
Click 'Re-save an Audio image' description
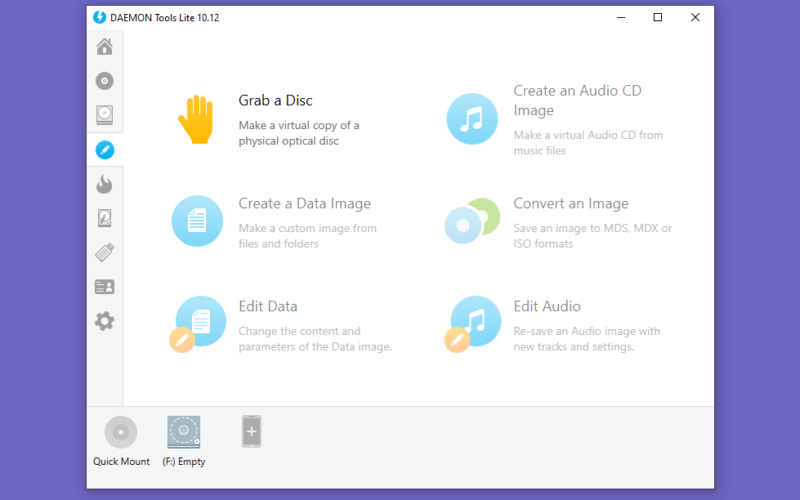click(587, 339)
